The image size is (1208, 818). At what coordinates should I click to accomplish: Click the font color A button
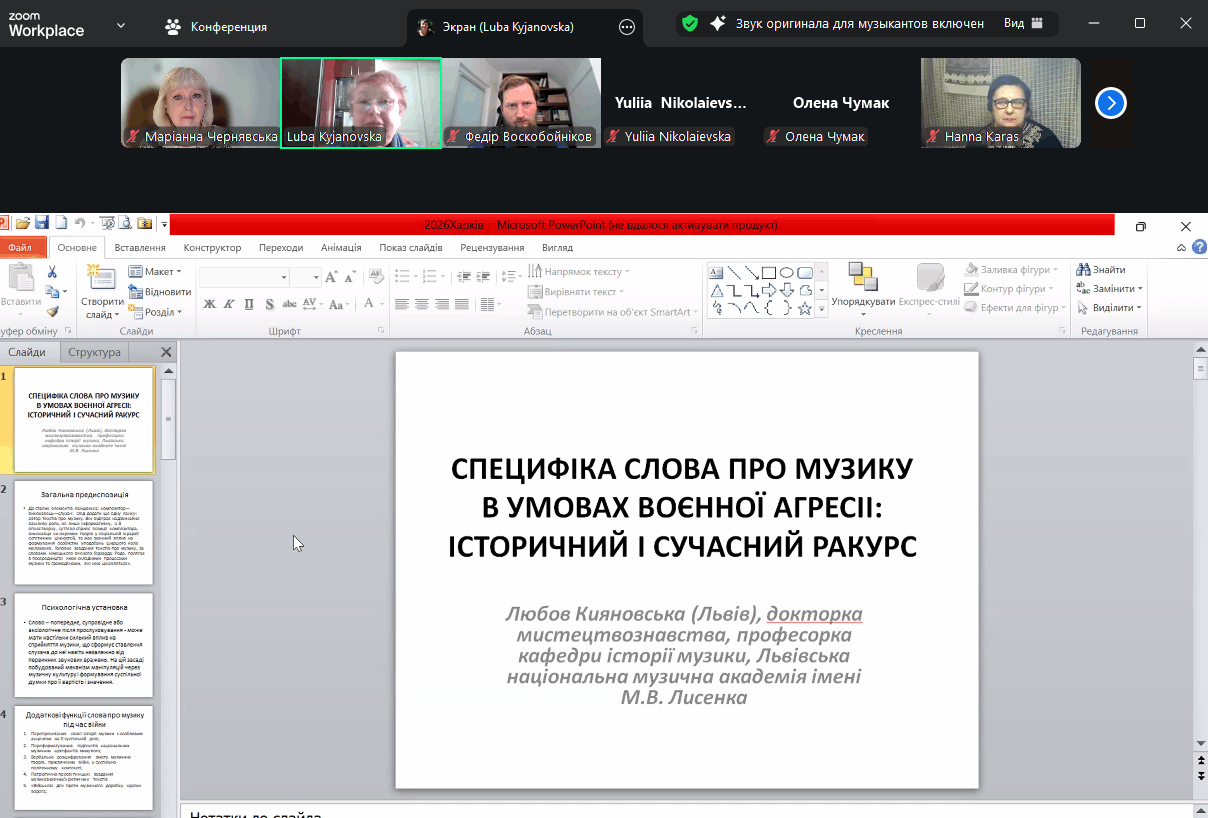[369, 304]
